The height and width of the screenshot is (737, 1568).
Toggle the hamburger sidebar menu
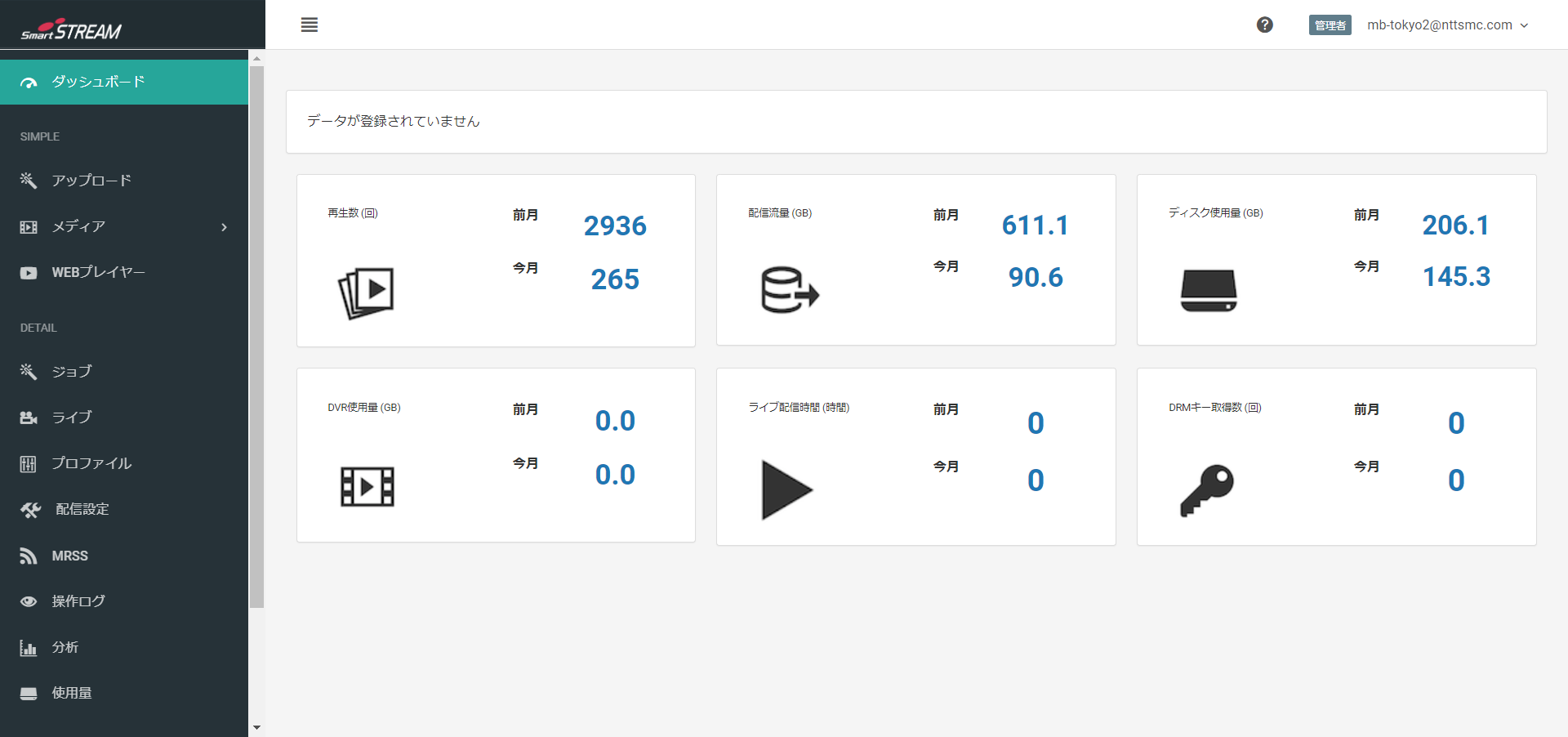(x=309, y=25)
